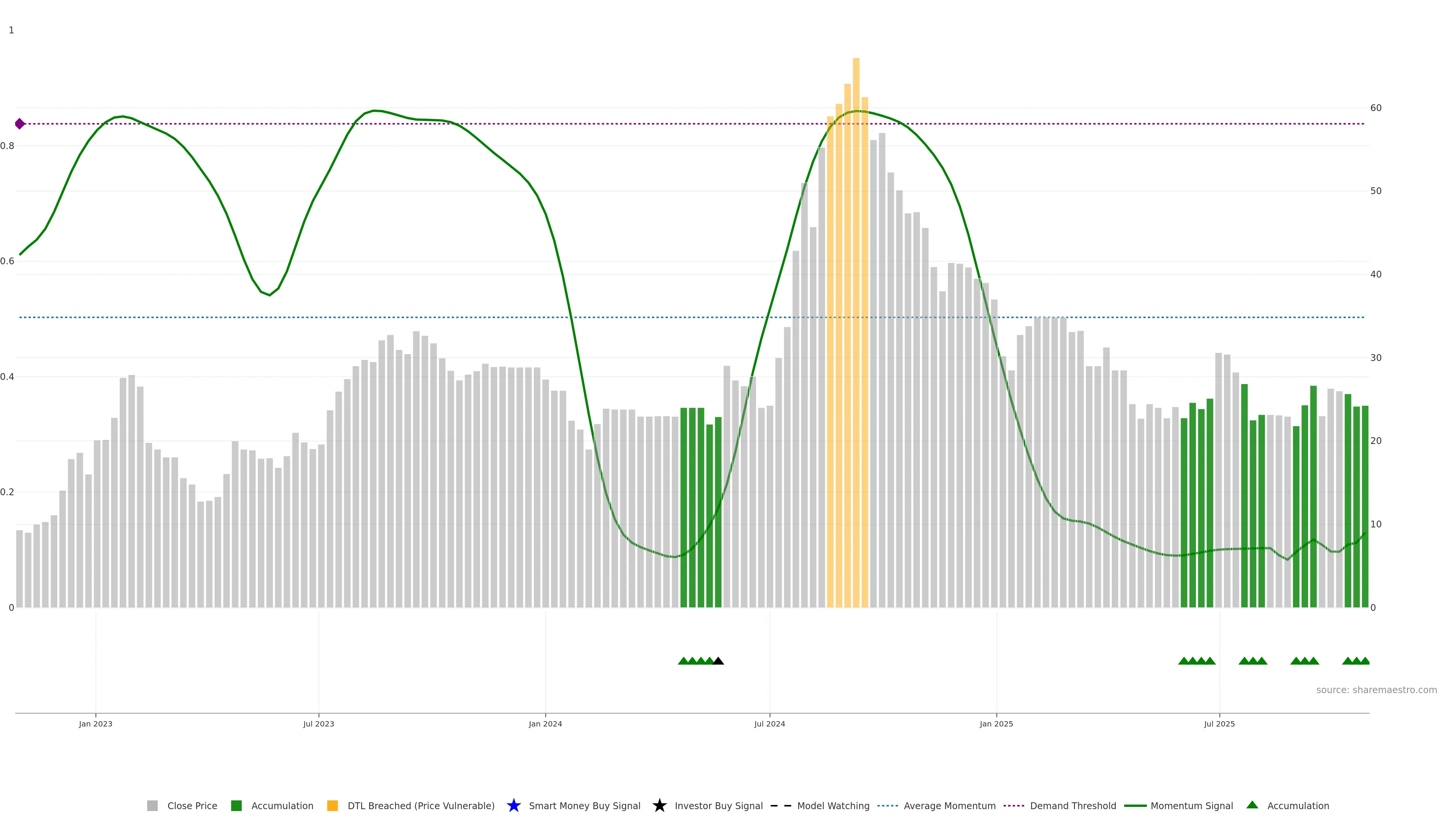Toggle Average Momentum series in legend

pyautogui.click(x=949, y=806)
